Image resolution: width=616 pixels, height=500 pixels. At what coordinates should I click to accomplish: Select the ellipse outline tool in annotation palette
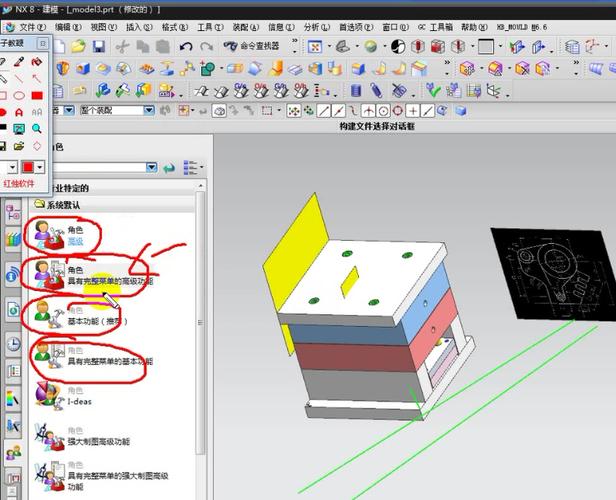coord(18,95)
